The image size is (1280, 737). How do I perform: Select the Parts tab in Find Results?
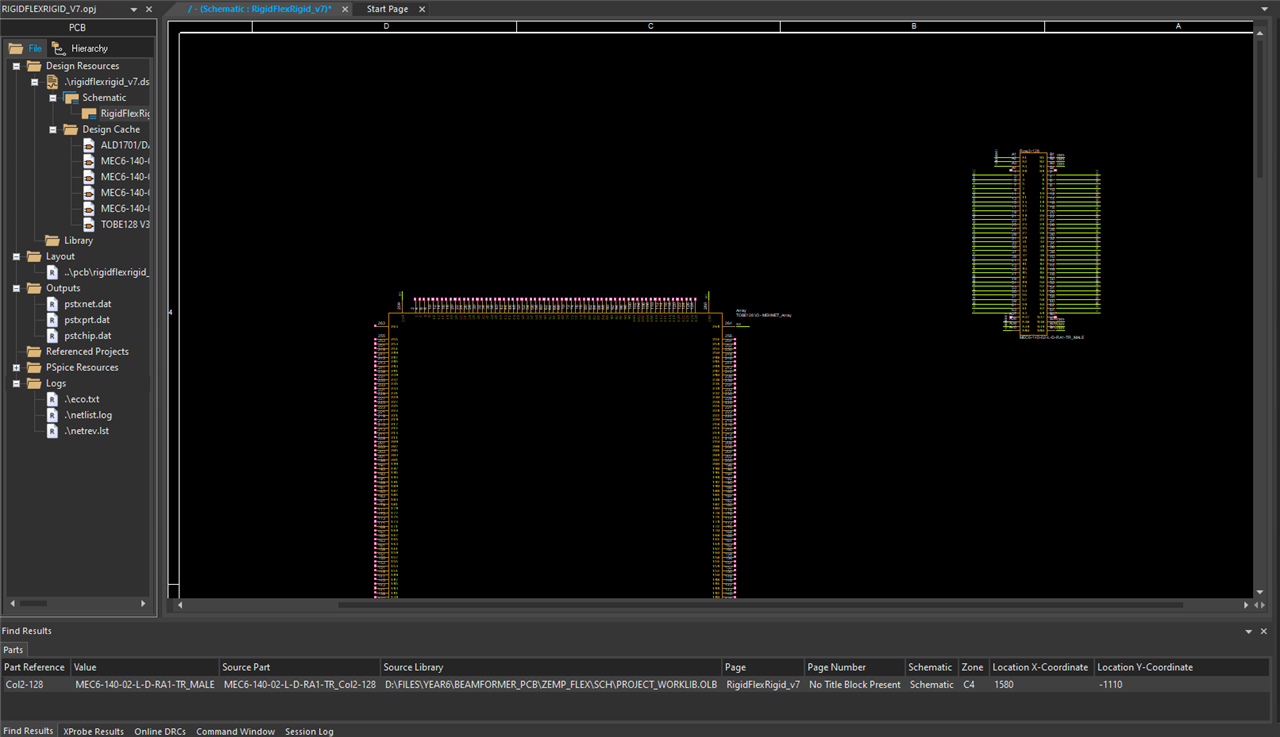(13, 650)
